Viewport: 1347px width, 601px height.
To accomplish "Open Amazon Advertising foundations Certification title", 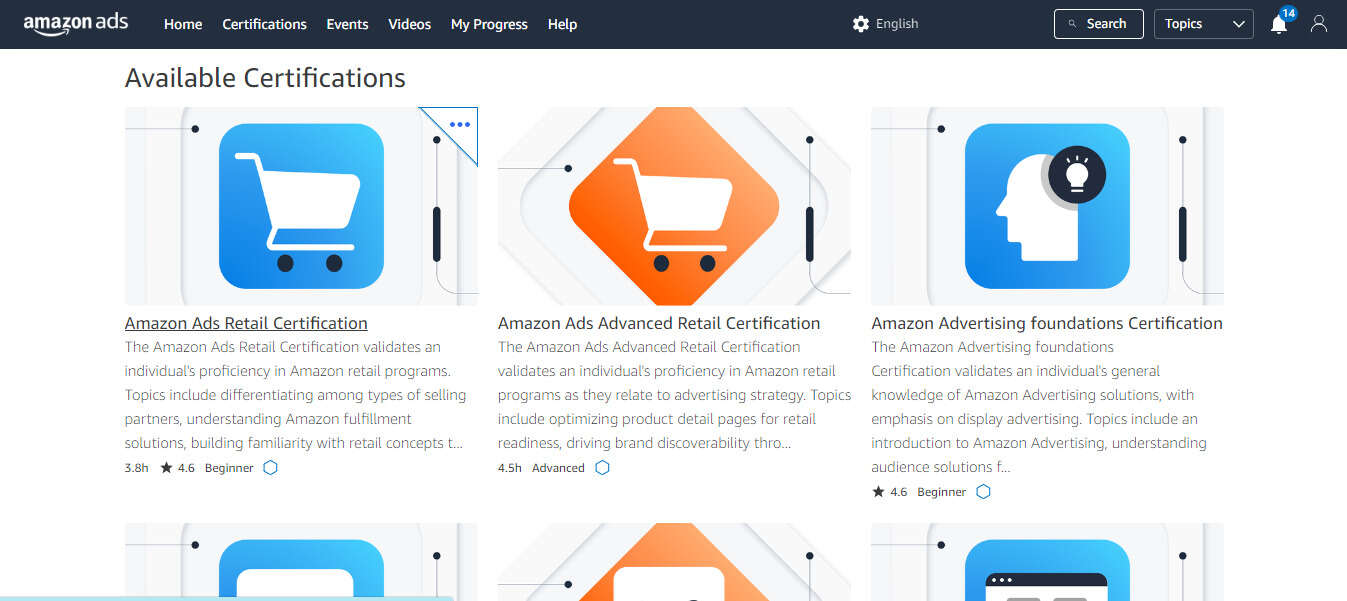I will (x=1047, y=323).
